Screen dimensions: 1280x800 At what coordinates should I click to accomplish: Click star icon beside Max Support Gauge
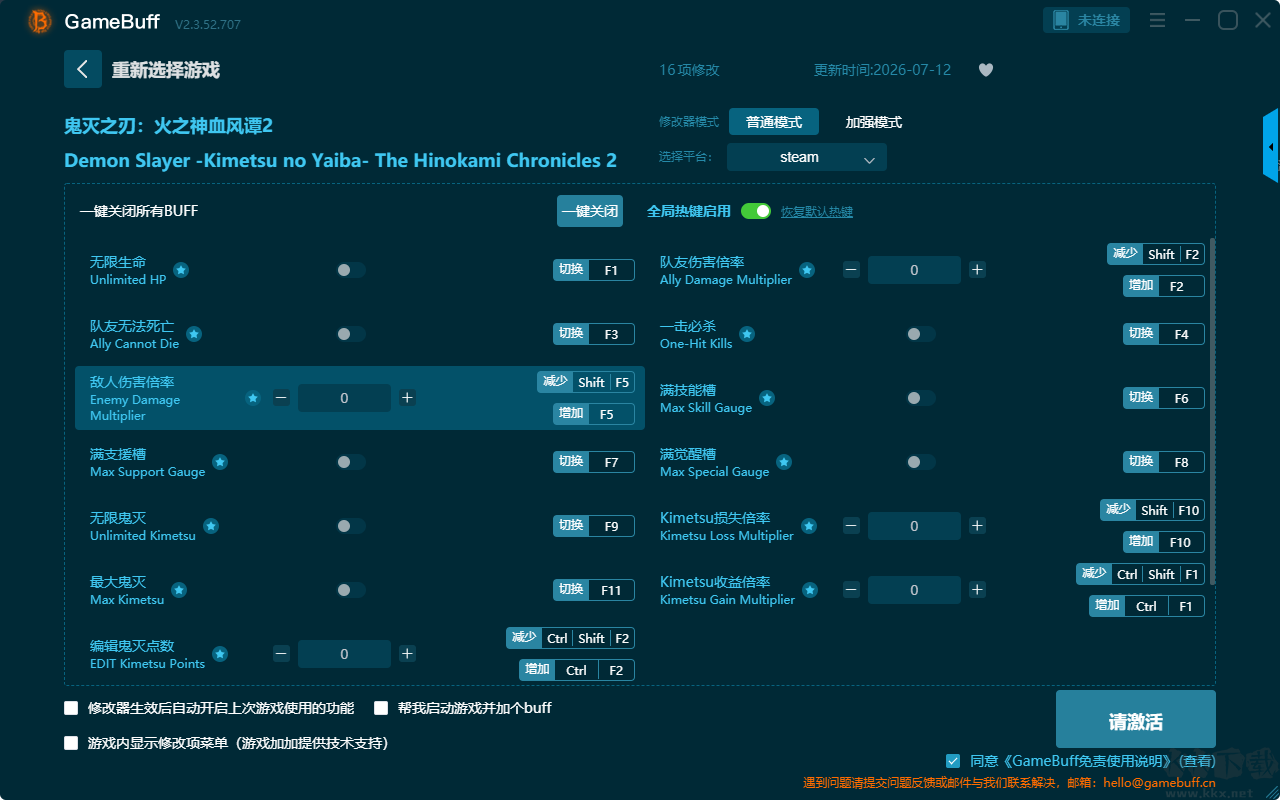[220, 462]
